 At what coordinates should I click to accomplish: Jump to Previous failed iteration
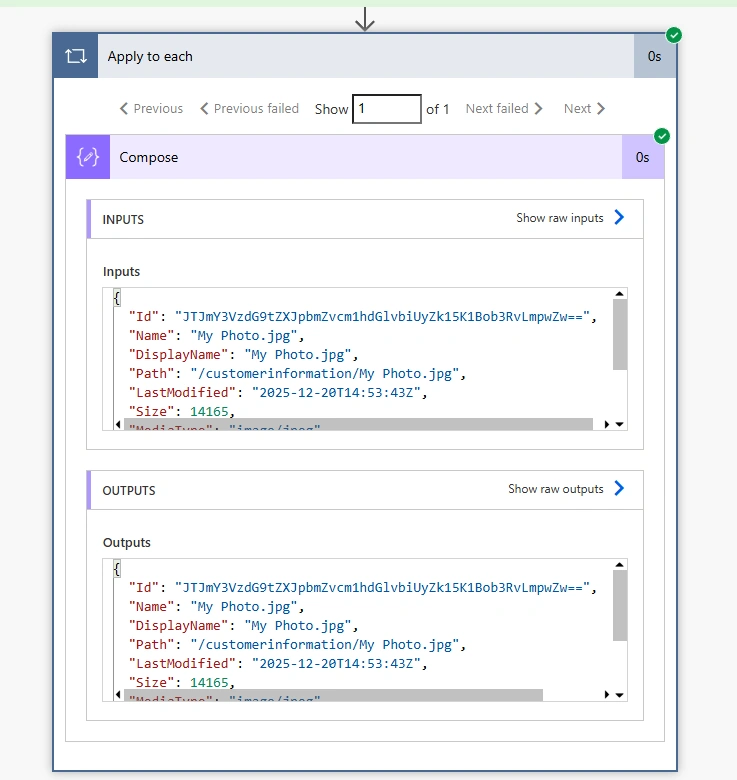[x=249, y=108]
